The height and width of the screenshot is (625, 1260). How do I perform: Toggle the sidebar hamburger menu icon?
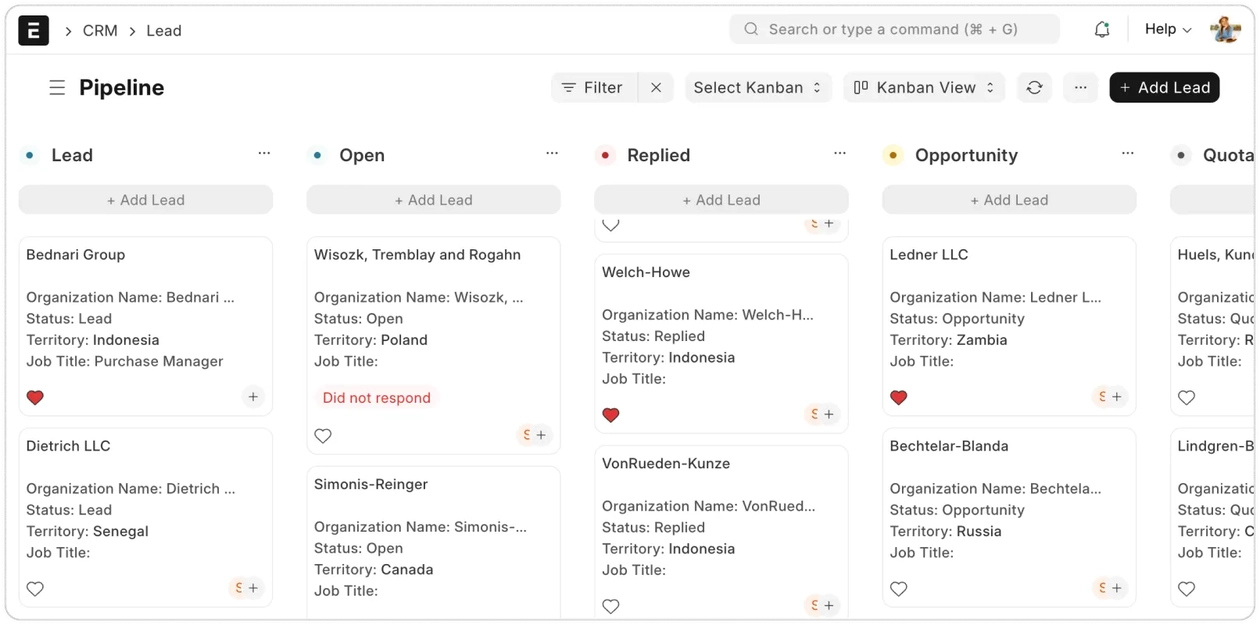57,88
